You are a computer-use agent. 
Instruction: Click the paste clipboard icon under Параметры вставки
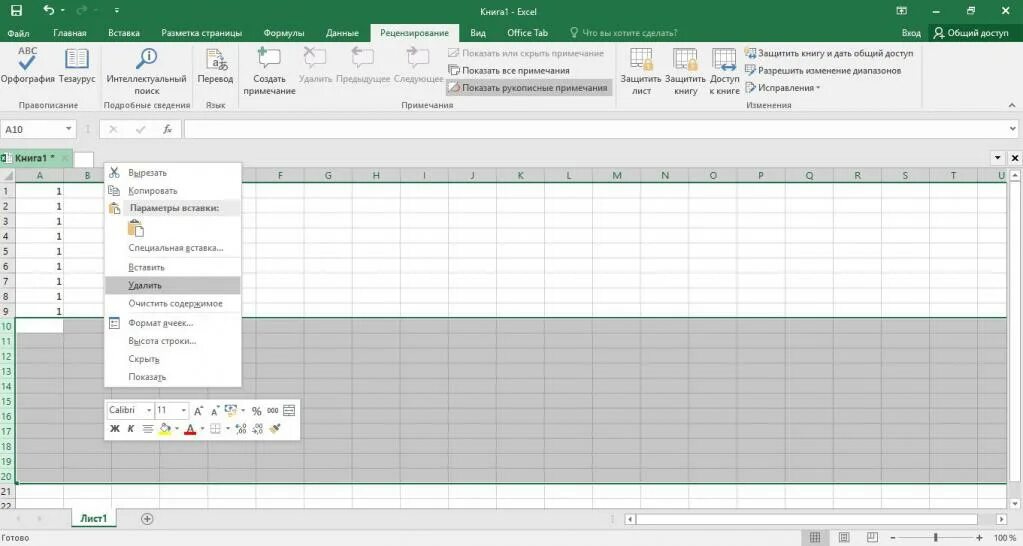(x=136, y=228)
